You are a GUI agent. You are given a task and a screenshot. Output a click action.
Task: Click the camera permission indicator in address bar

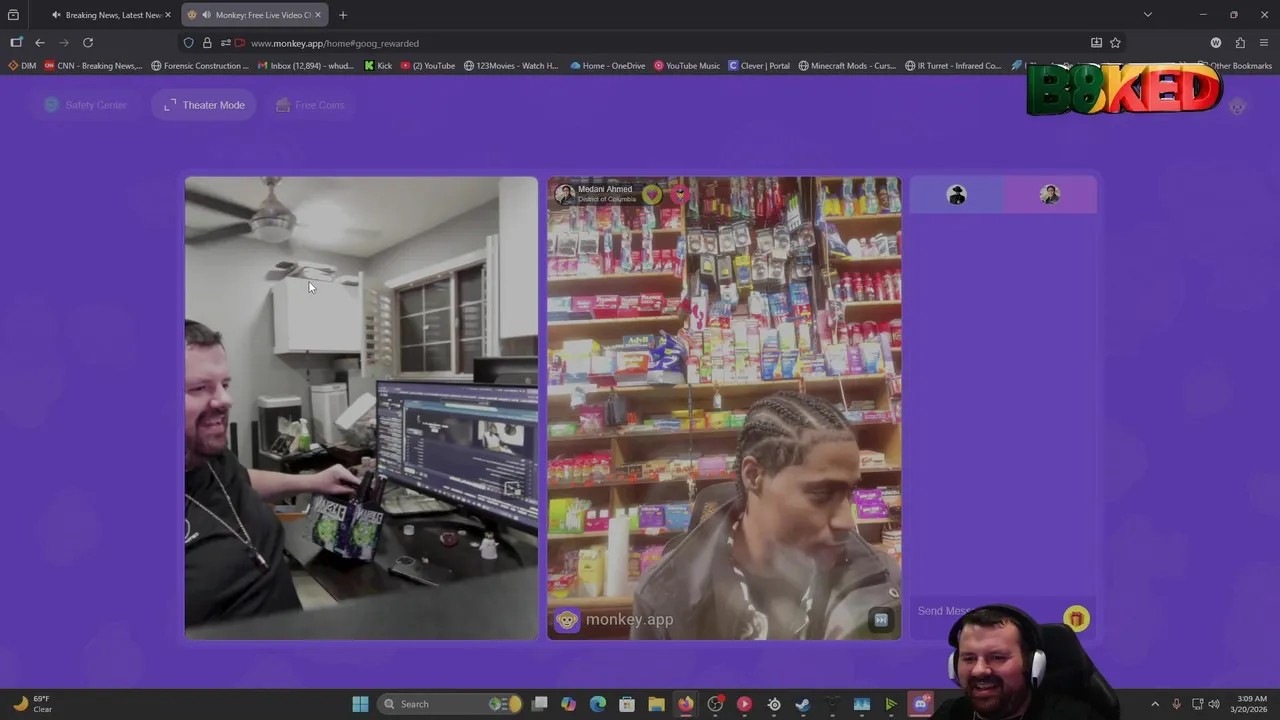[239, 43]
